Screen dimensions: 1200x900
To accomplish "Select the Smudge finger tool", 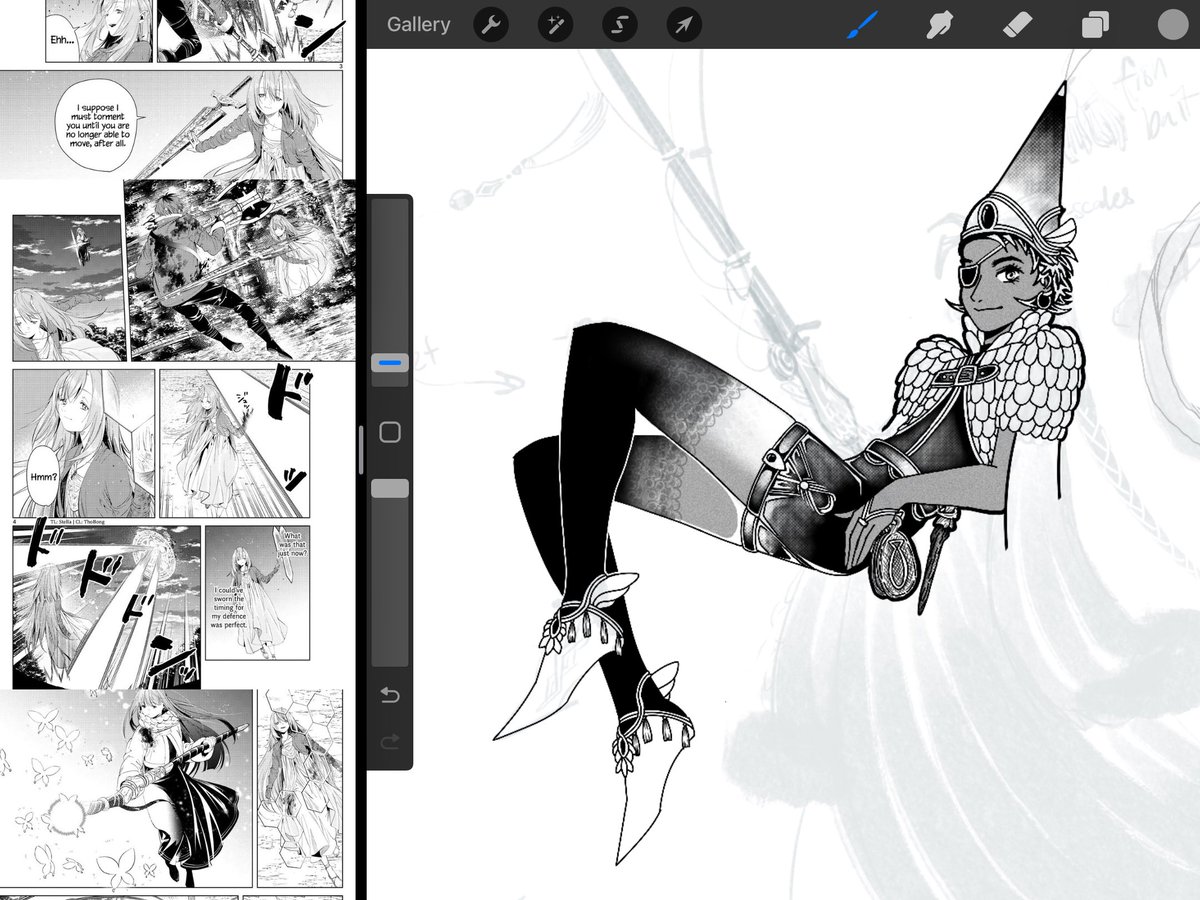I will tap(939, 25).
